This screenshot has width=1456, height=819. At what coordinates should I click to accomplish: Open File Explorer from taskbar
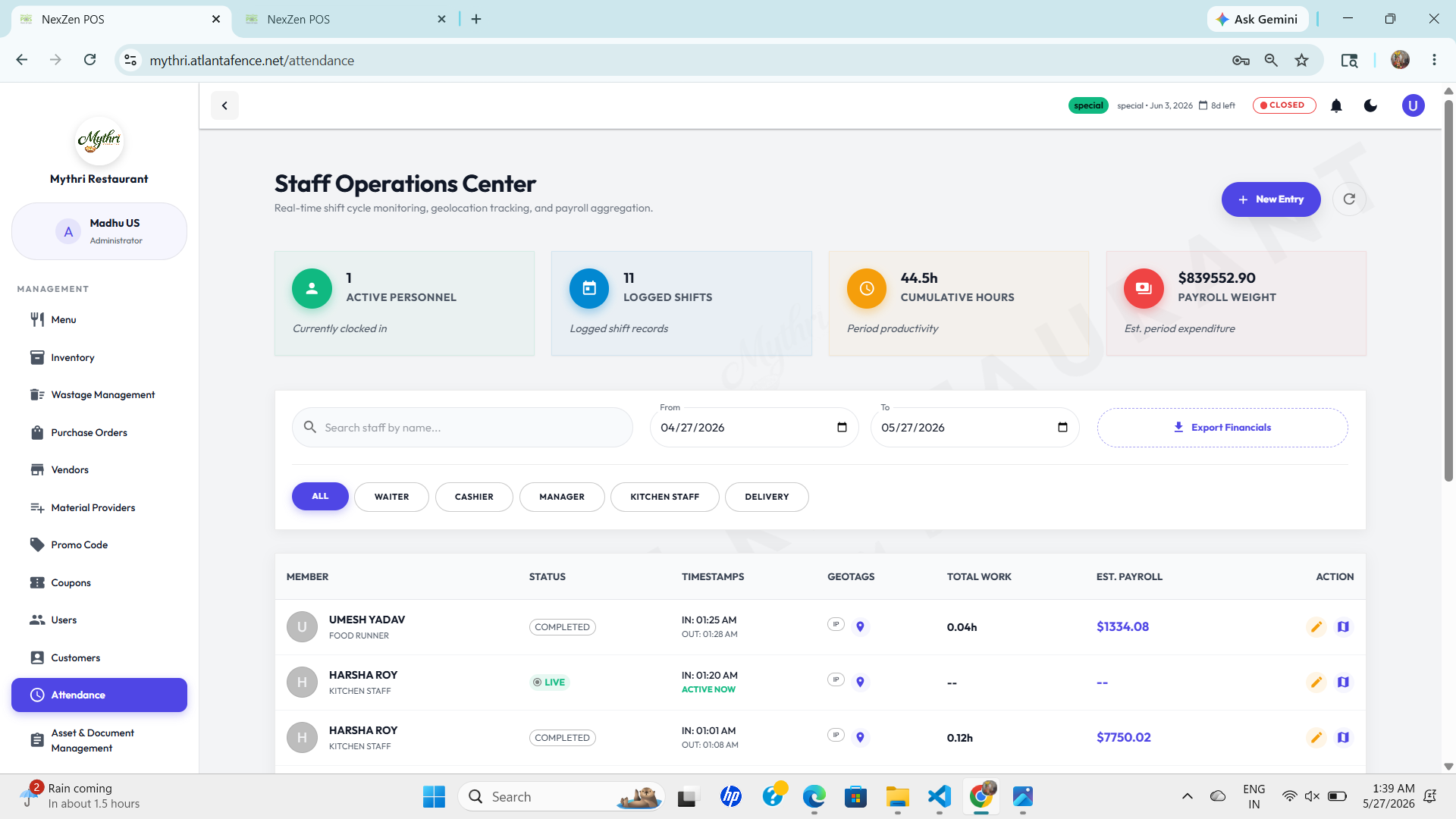897,796
